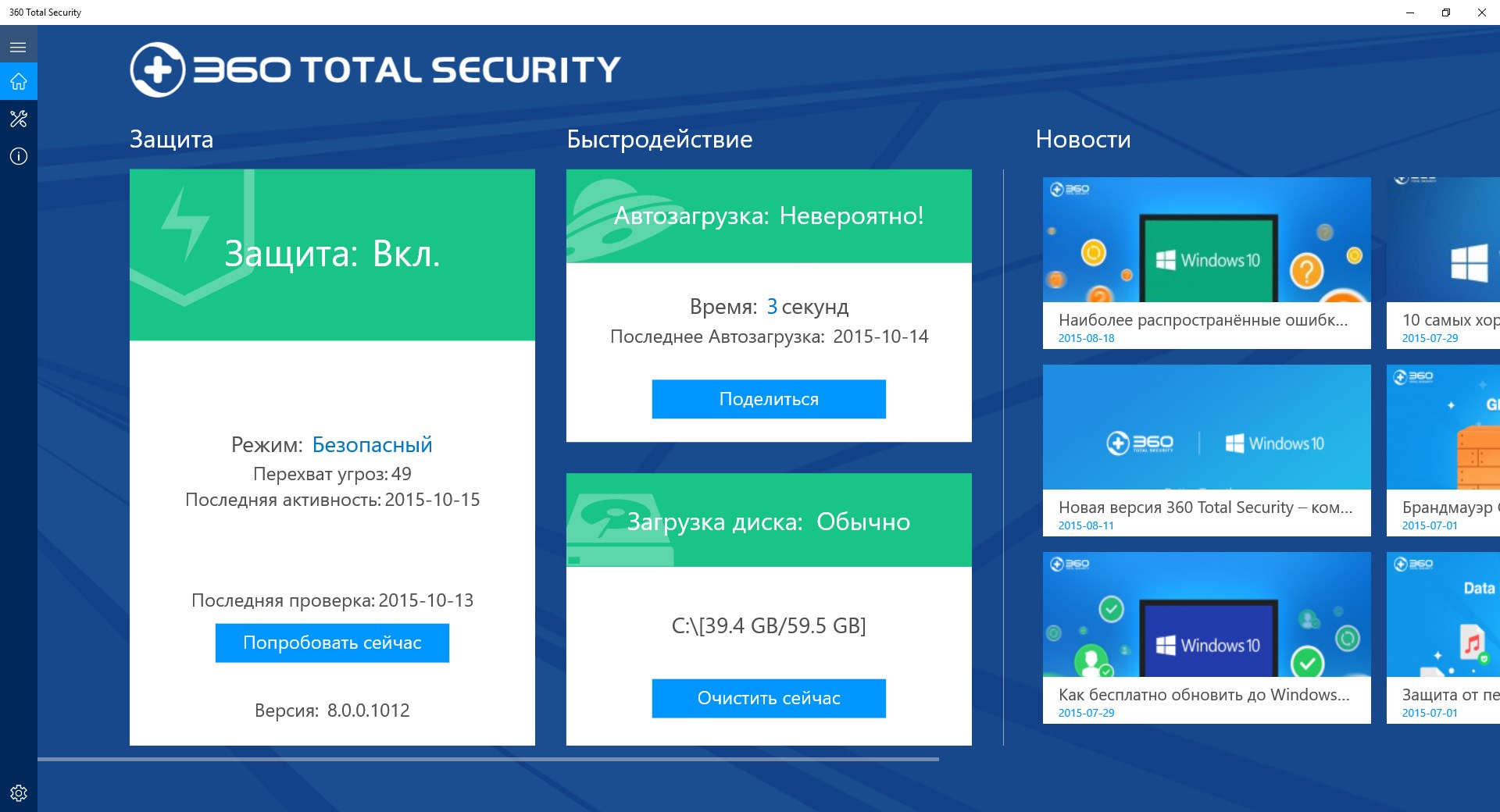Open the 10 самых news tile
This screenshot has width=1500, height=812.
pyautogui.click(x=1443, y=263)
